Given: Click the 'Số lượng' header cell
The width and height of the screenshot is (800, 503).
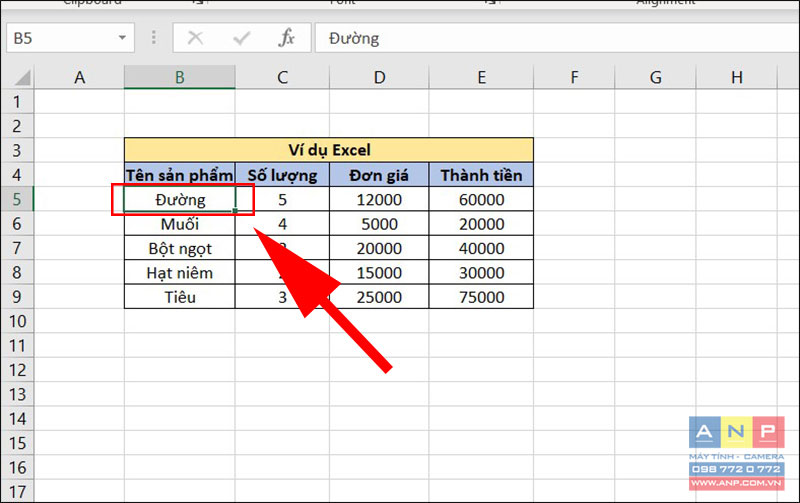Looking at the screenshot, I should [x=282, y=175].
